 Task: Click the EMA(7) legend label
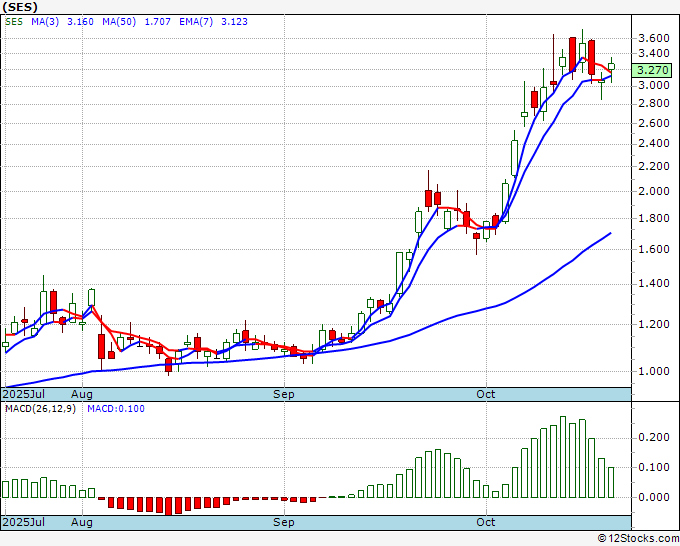[x=196, y=22]
